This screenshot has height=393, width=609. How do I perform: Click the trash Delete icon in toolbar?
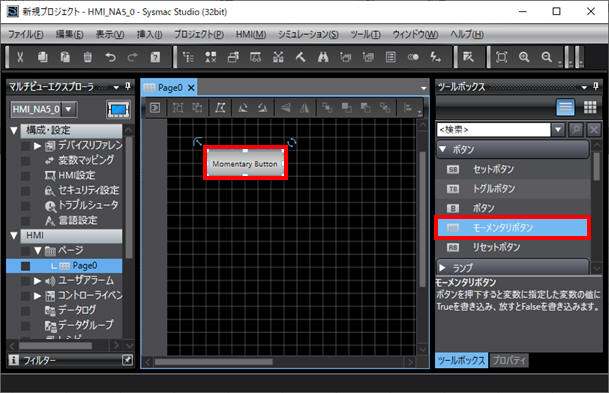(x=88, y=57)
